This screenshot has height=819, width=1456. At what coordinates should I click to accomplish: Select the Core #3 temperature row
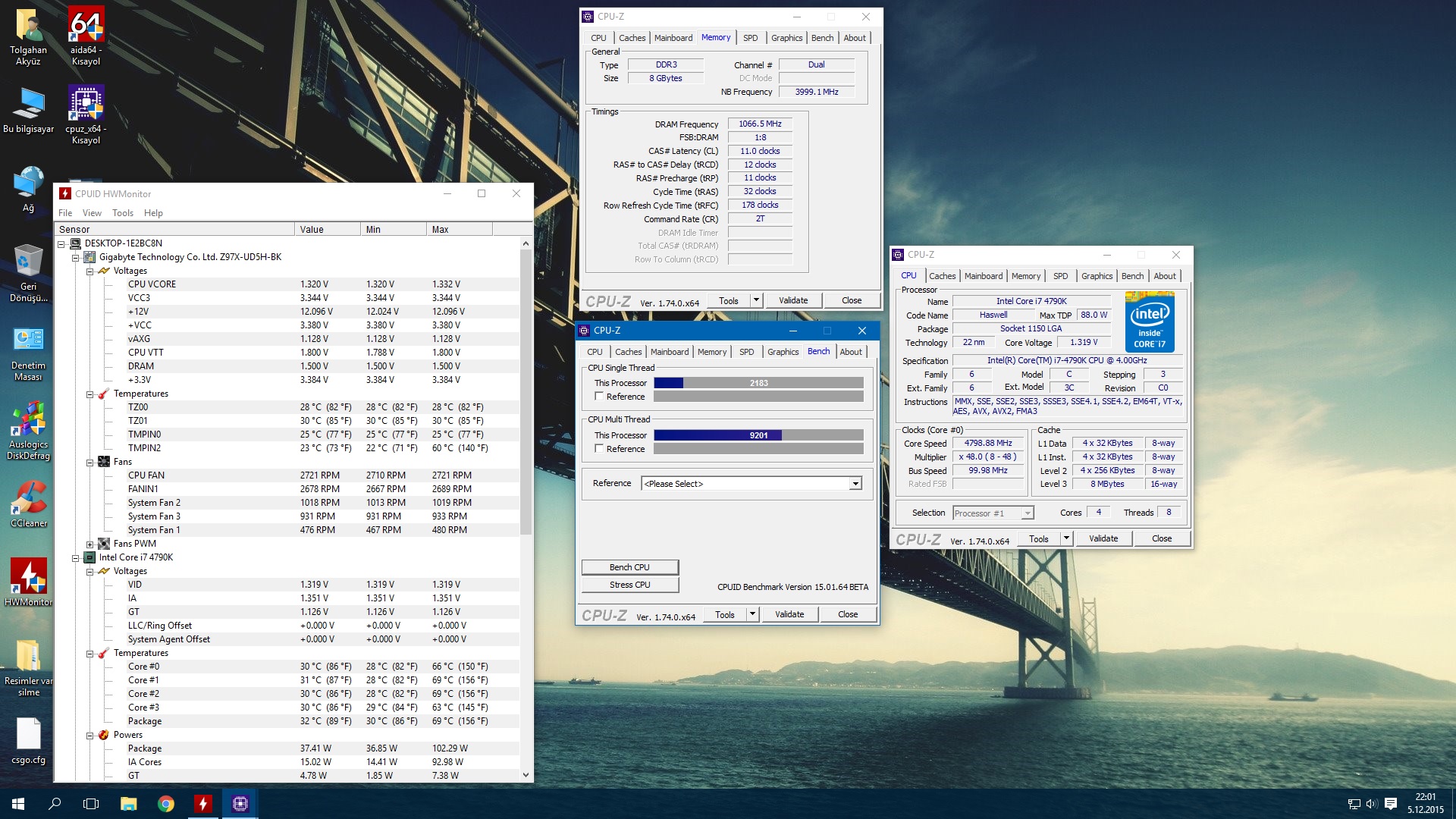287,708
